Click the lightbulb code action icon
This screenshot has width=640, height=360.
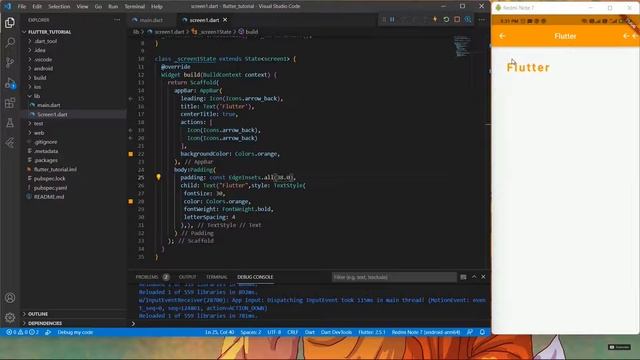[158, 177]
